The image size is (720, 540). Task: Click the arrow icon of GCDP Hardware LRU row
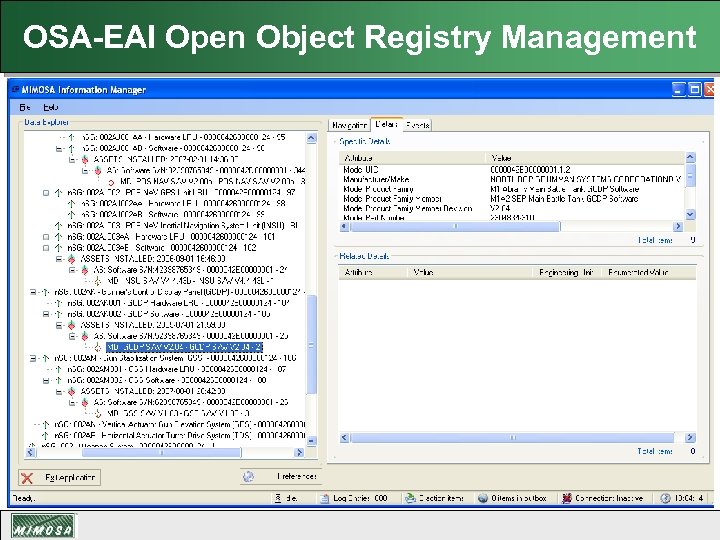click(x=58, y=303)
